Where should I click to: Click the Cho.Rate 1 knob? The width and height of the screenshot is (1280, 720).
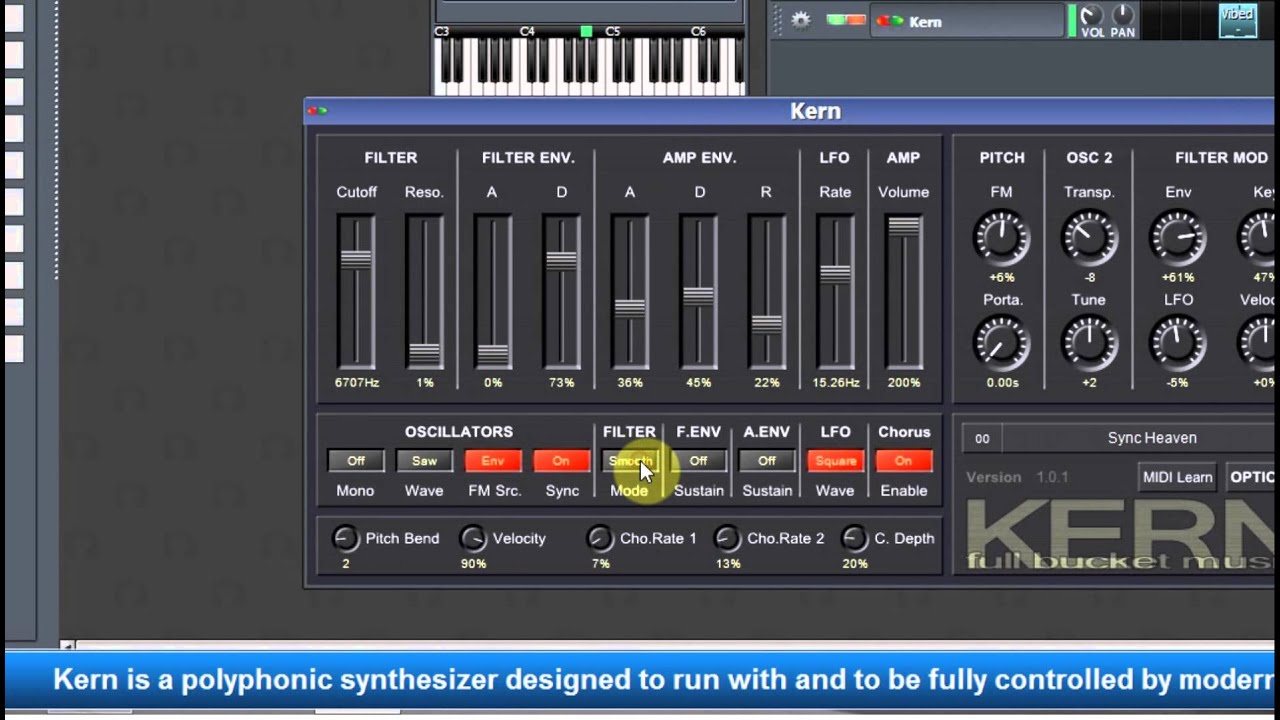point(599,538)
